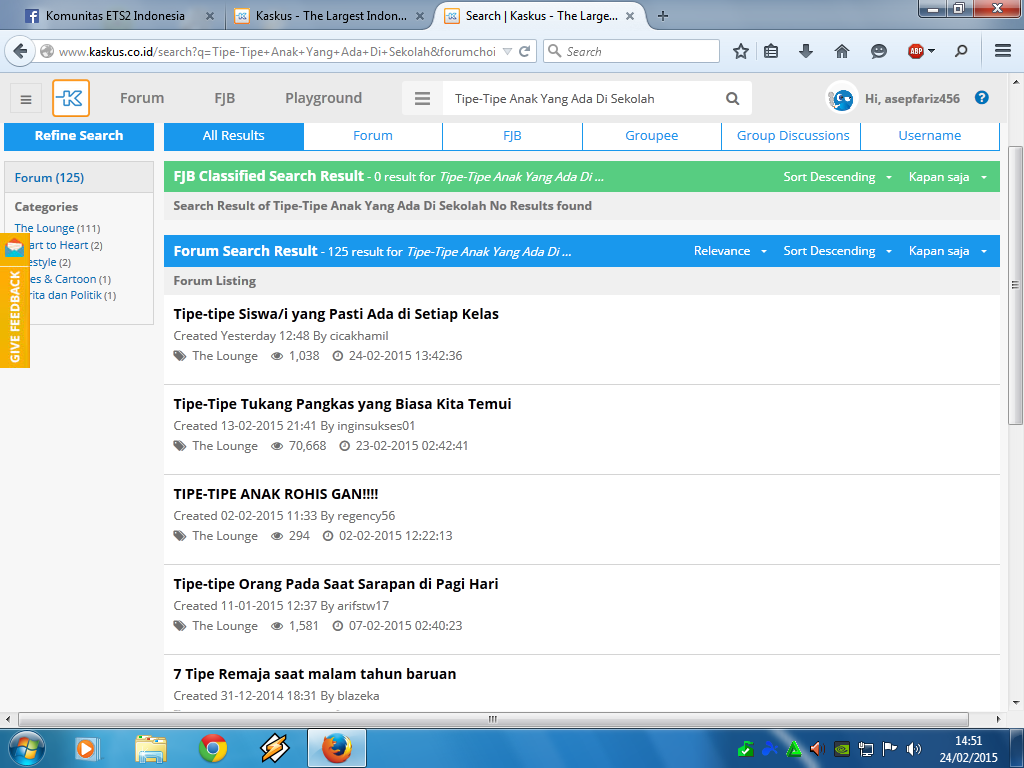Image resolution: width=1024 pixels, height=768 pixels.
Task: Switch to the FJB results tab
Action: (x=512, y=136)
